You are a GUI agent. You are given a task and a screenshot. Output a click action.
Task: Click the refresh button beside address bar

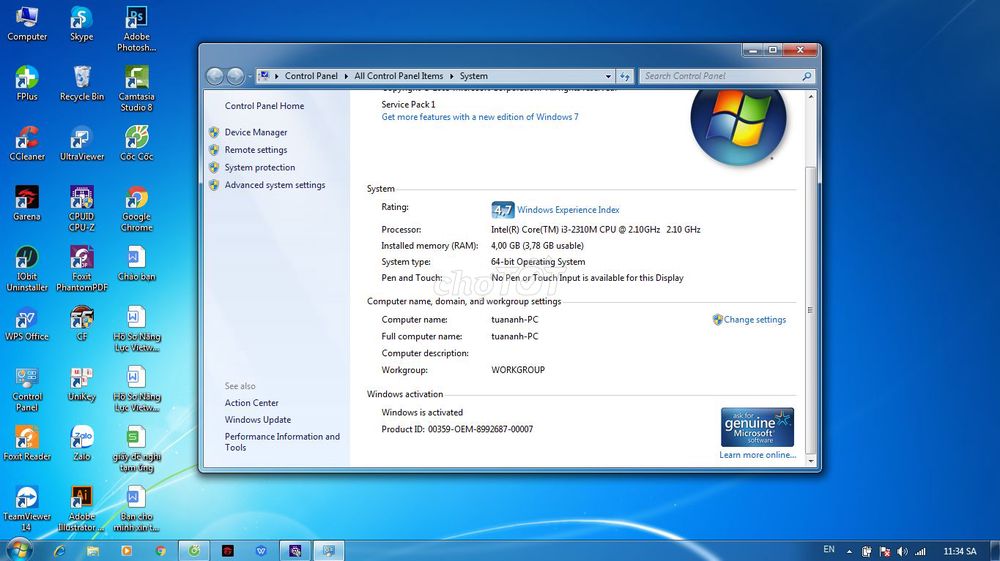(x=625, y=76)
